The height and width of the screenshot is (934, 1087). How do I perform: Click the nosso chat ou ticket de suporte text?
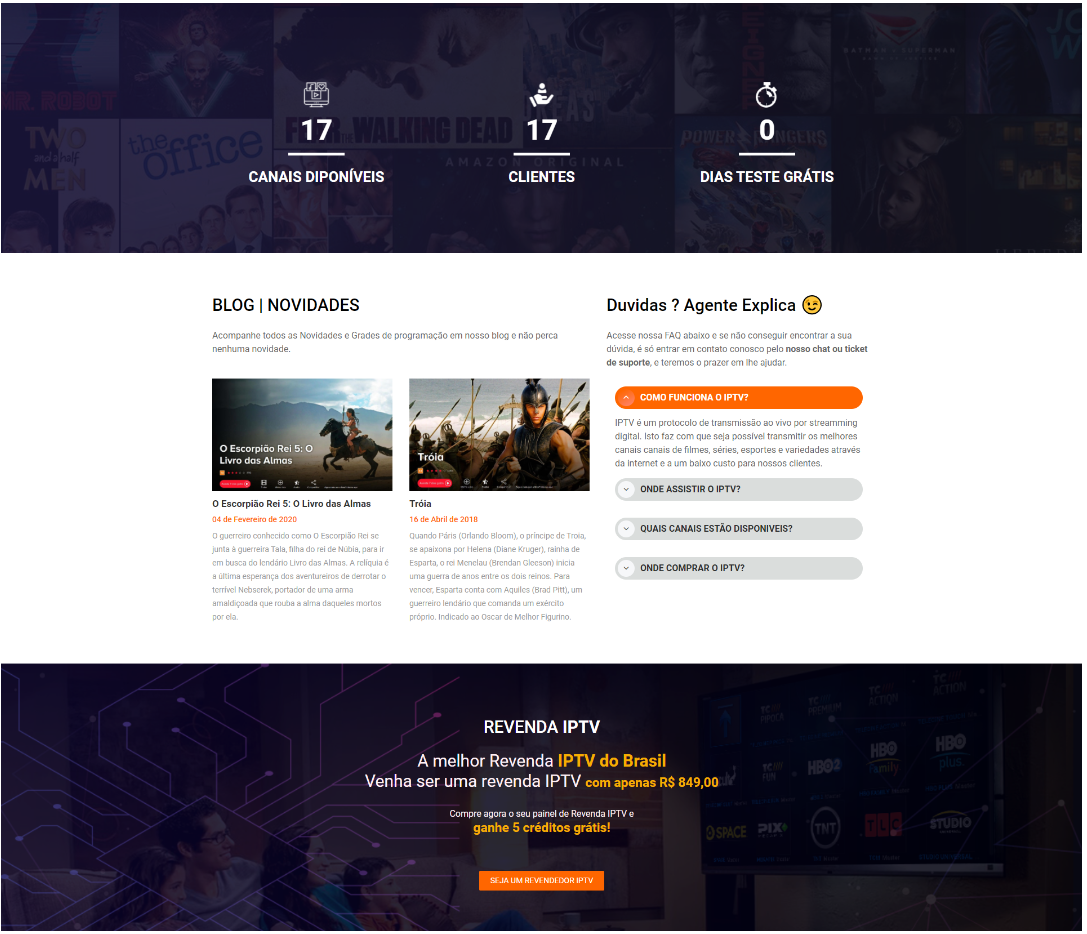point(737,356)
